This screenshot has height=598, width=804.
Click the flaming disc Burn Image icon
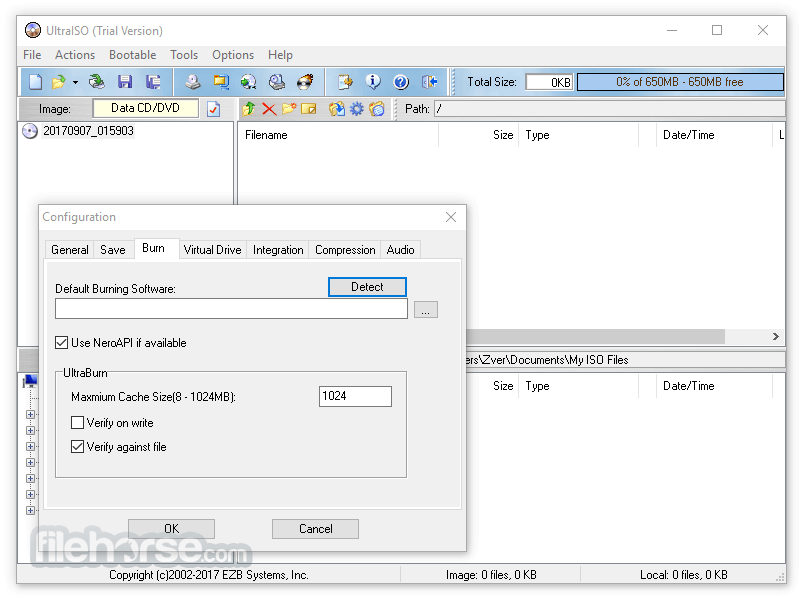tap(306, 82)
